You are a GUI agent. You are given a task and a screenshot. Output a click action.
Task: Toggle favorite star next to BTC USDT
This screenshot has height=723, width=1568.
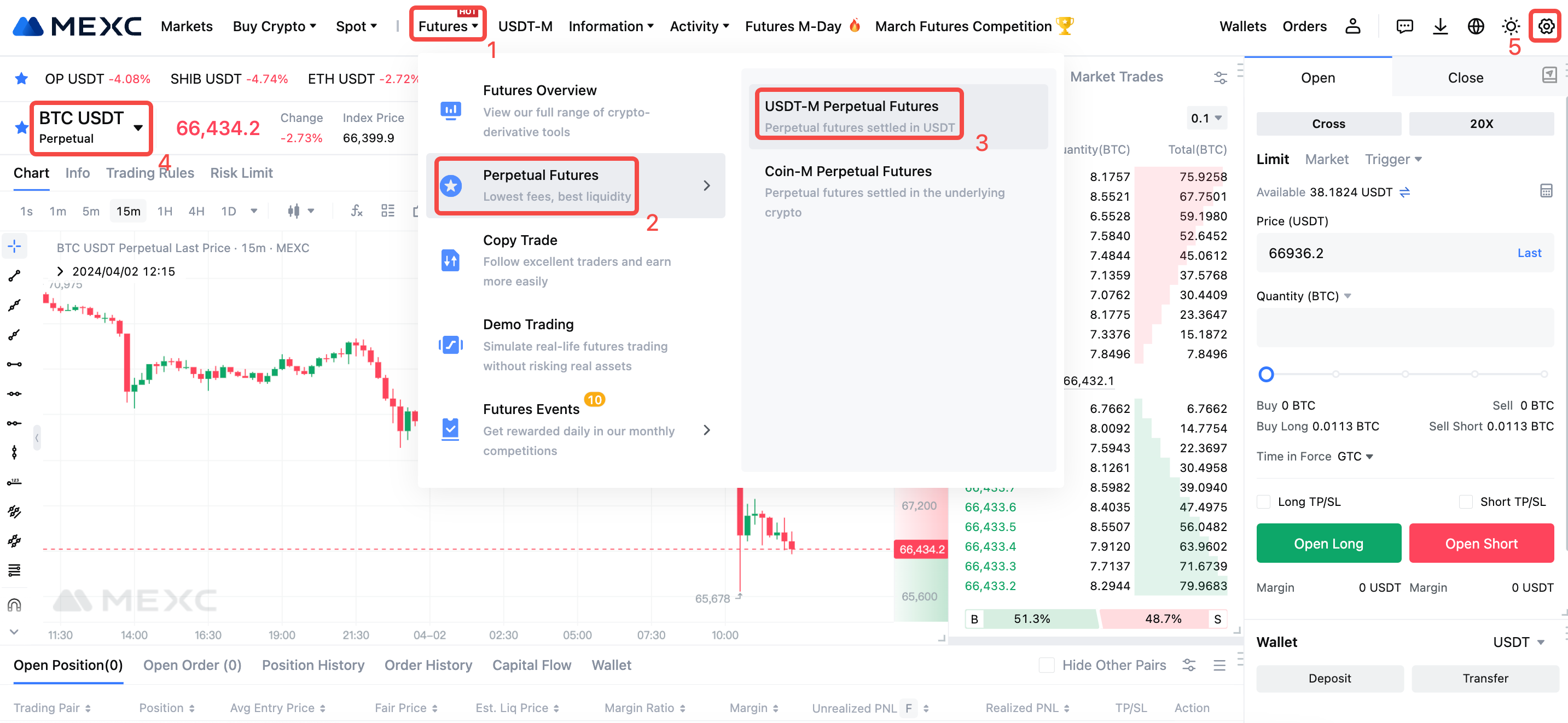[x=21, y=127]
